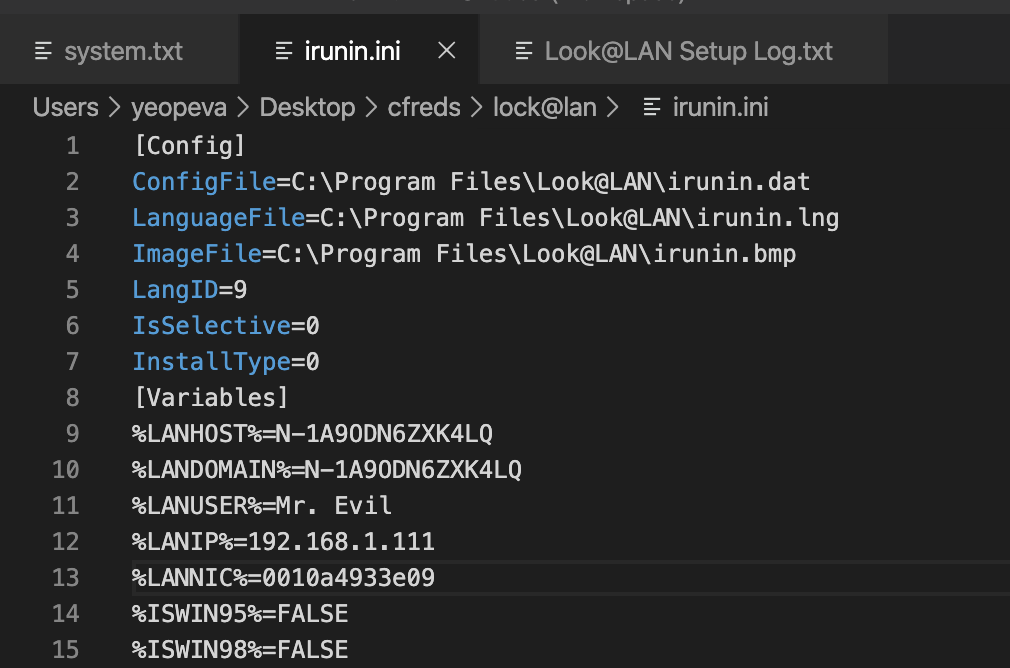
Task: Open the lock@lan breadcrumb folder
Action: [545, 107]
